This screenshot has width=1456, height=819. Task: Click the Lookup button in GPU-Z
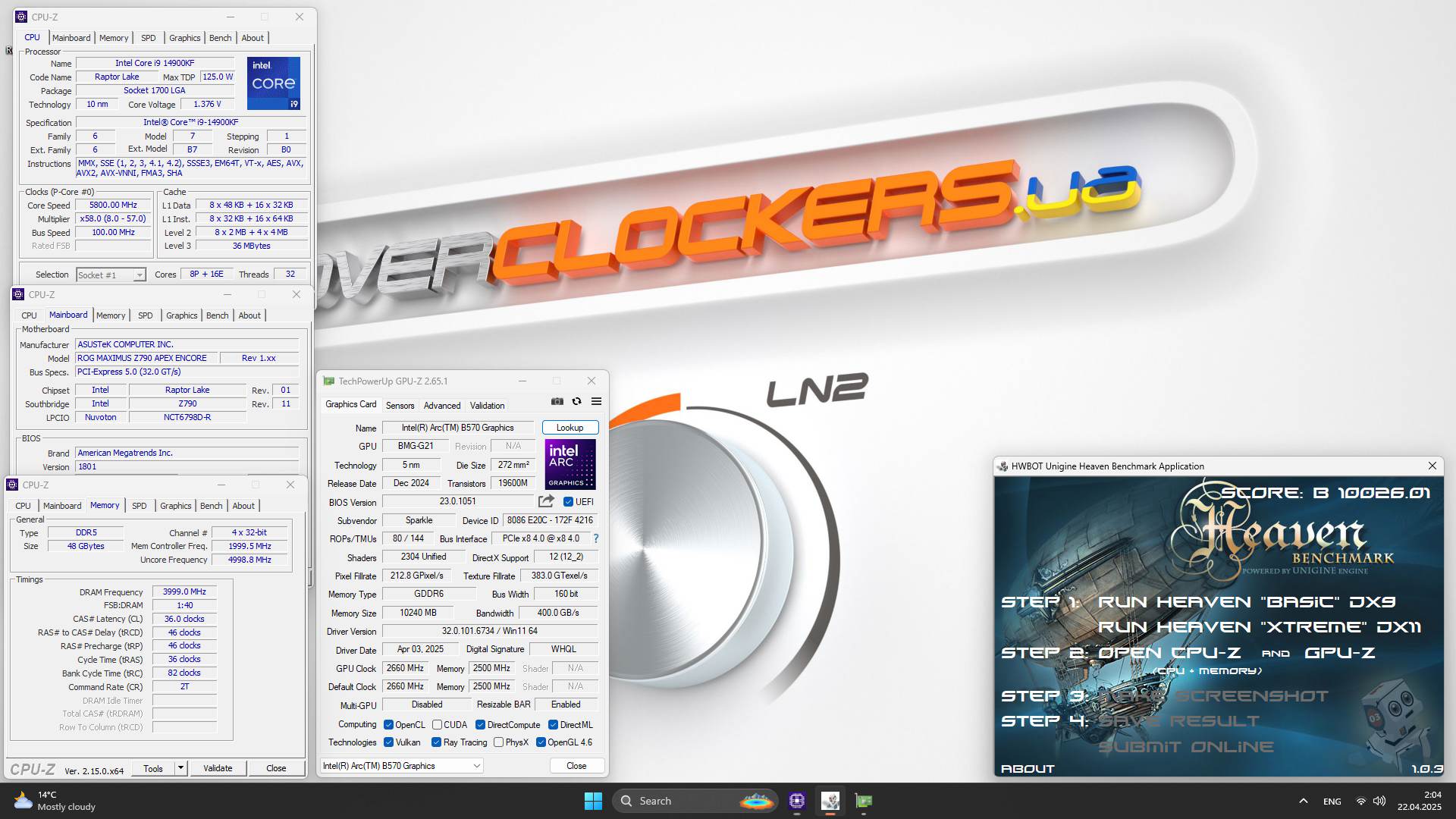click(570, 428)
